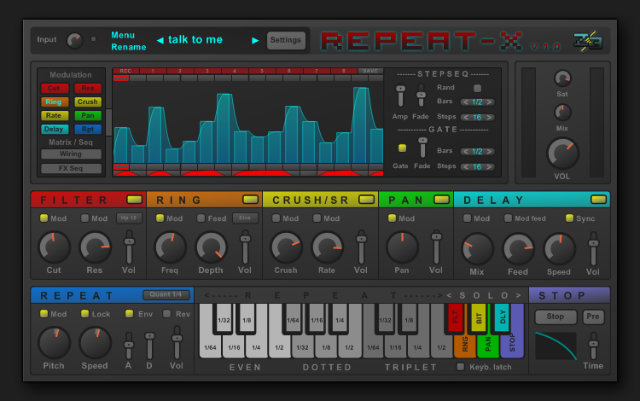Click the red FLT solo key
This screenshot has width=640, height=401.
point(456,317)
